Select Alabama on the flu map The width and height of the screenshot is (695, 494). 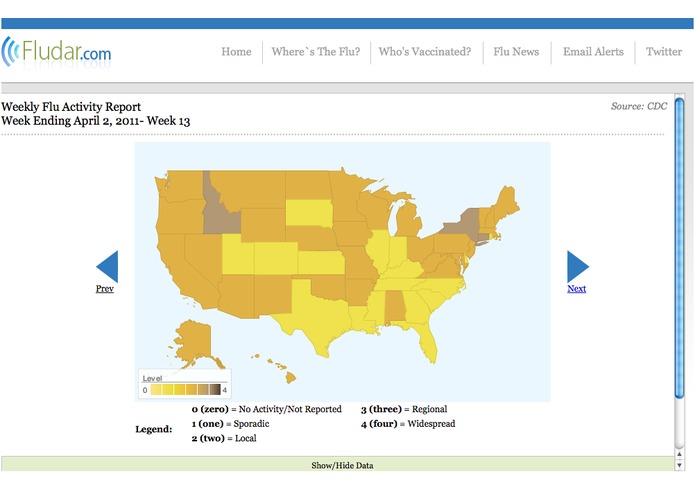click(x=395, y=307)
